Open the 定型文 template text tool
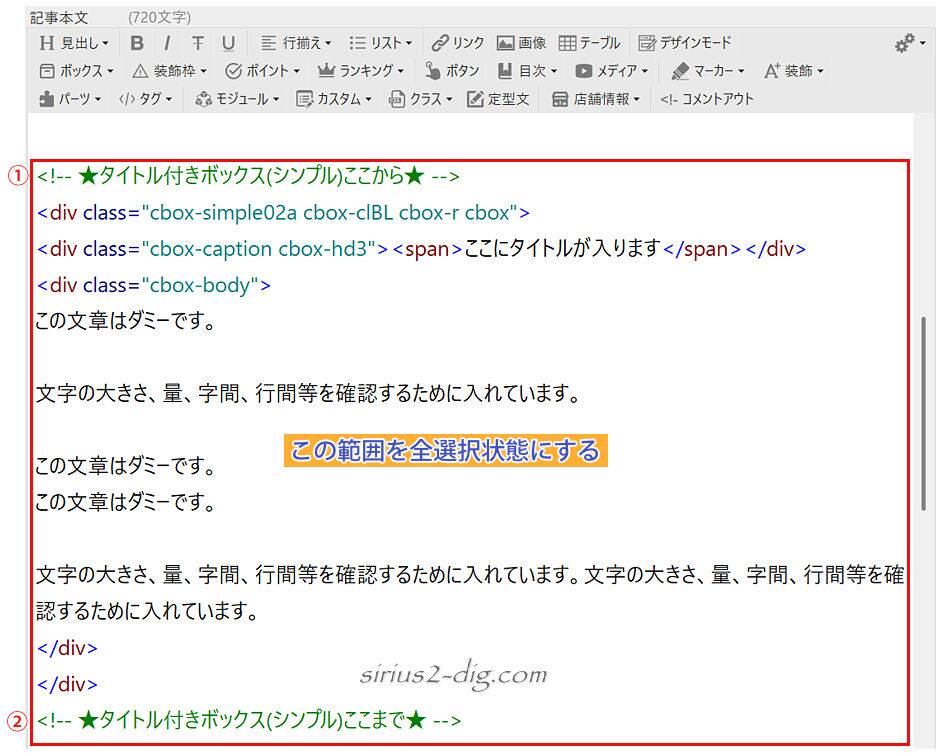 click(498, 99)
